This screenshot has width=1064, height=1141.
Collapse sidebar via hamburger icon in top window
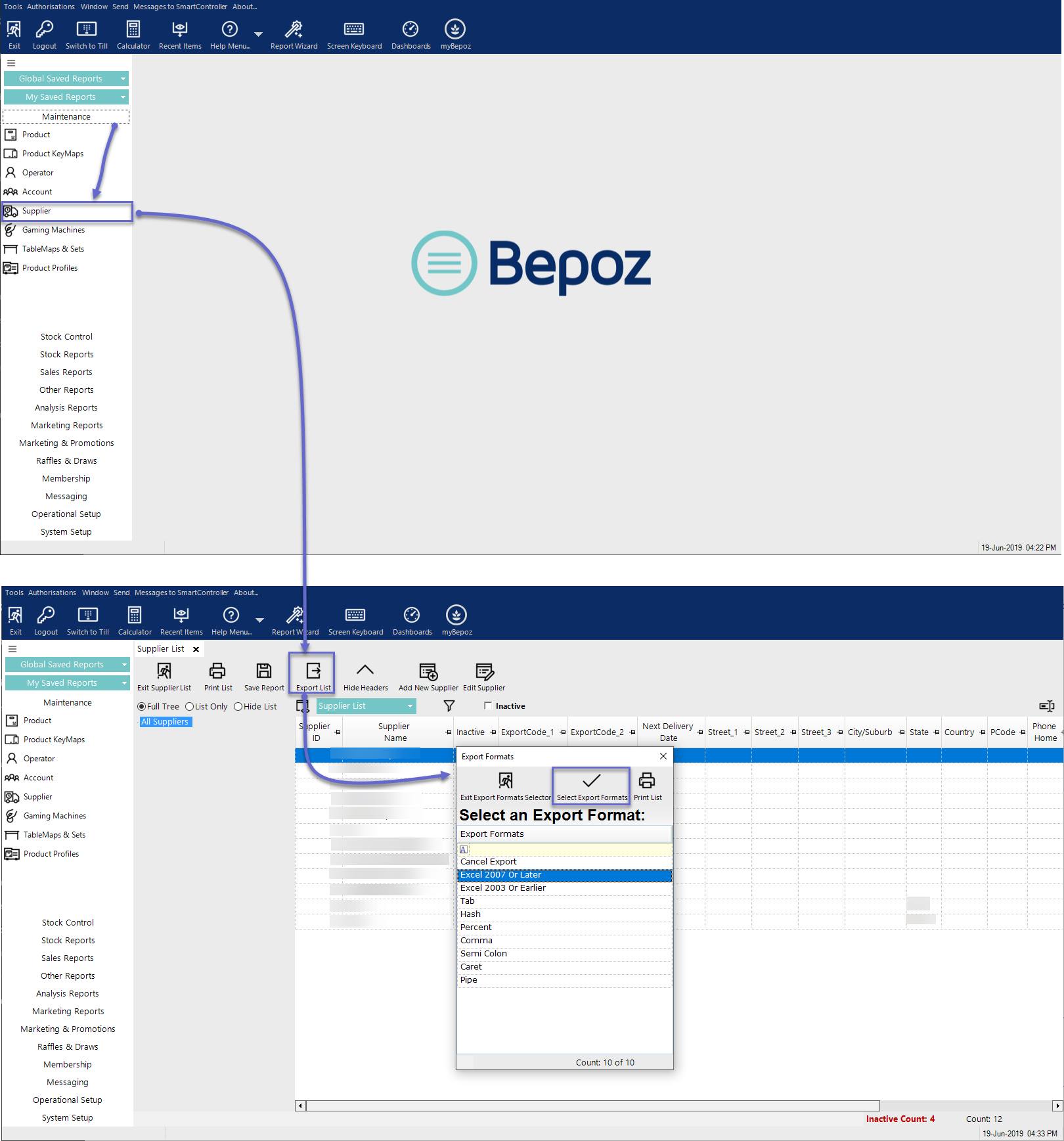11,63
